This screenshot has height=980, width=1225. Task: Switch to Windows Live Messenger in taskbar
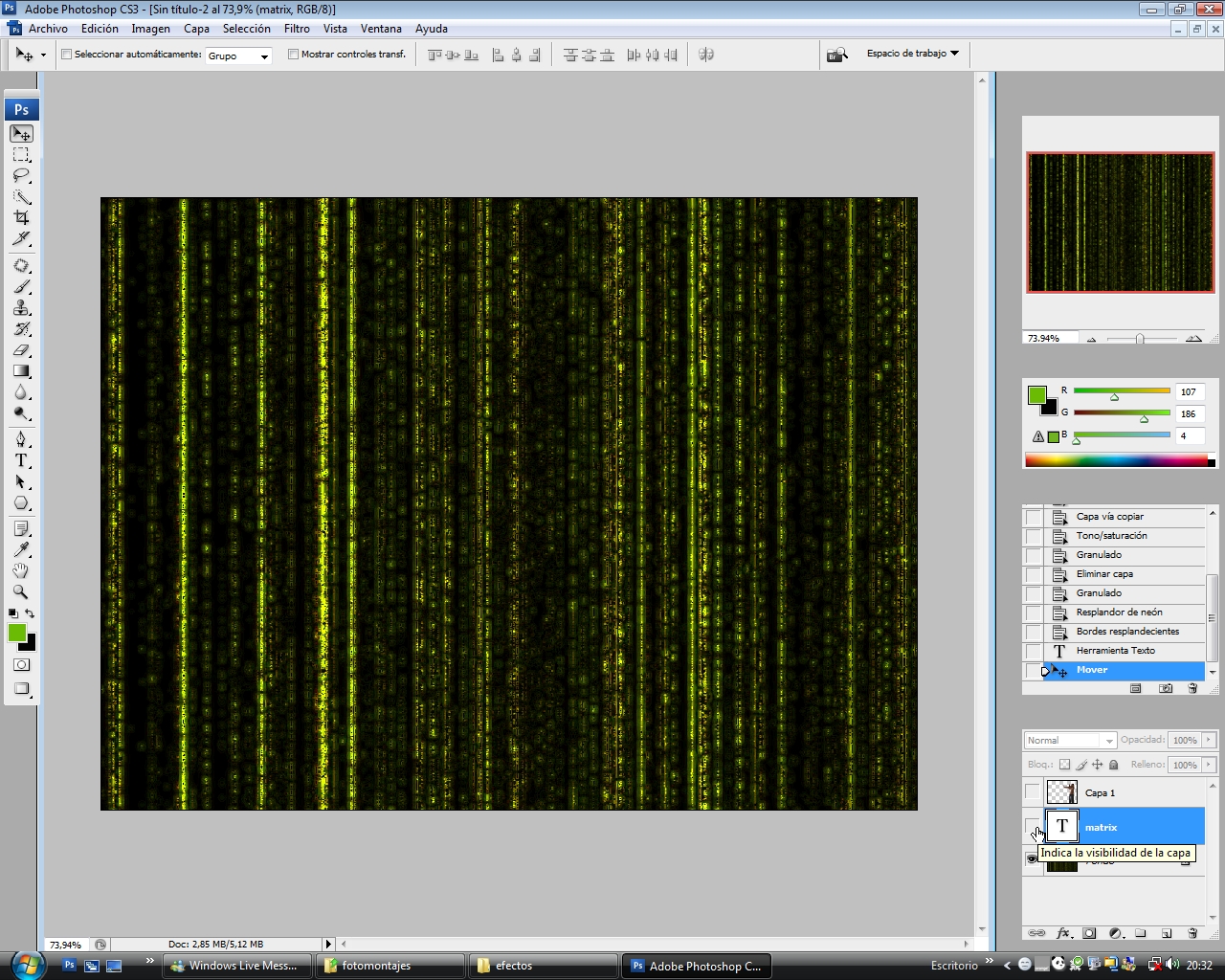click(236, 966)
